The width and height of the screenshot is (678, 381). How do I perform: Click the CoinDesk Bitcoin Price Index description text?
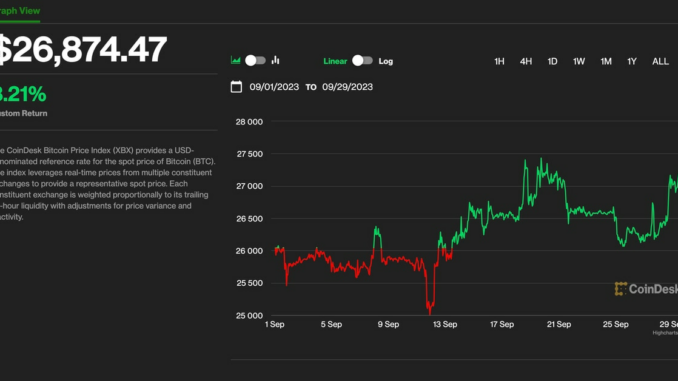click(x=108, y=183)
